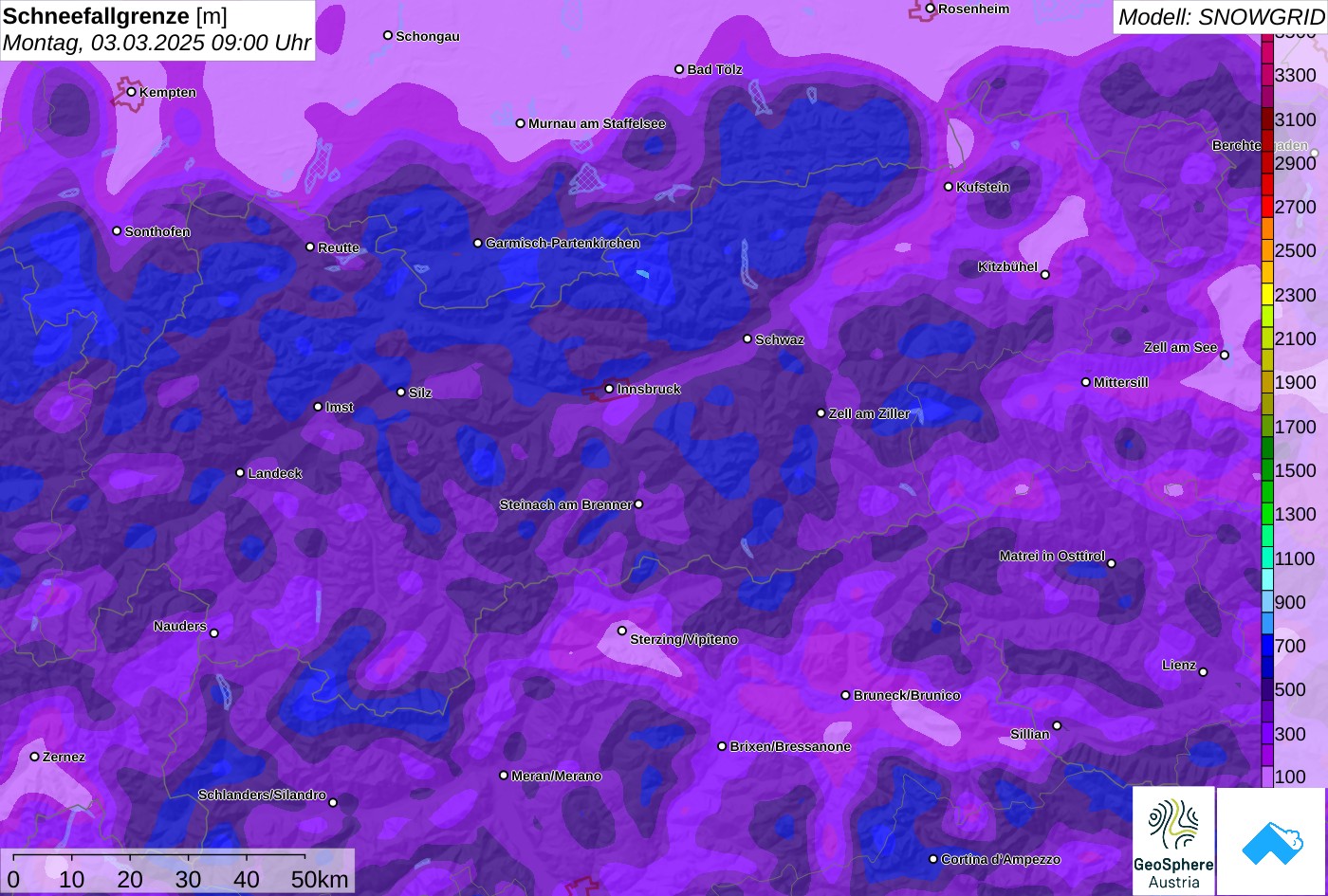Select the Cortina d'Ampezzo marker dot
The image size is (1328, 896).
pyautogui.click(x=933, y=859)
